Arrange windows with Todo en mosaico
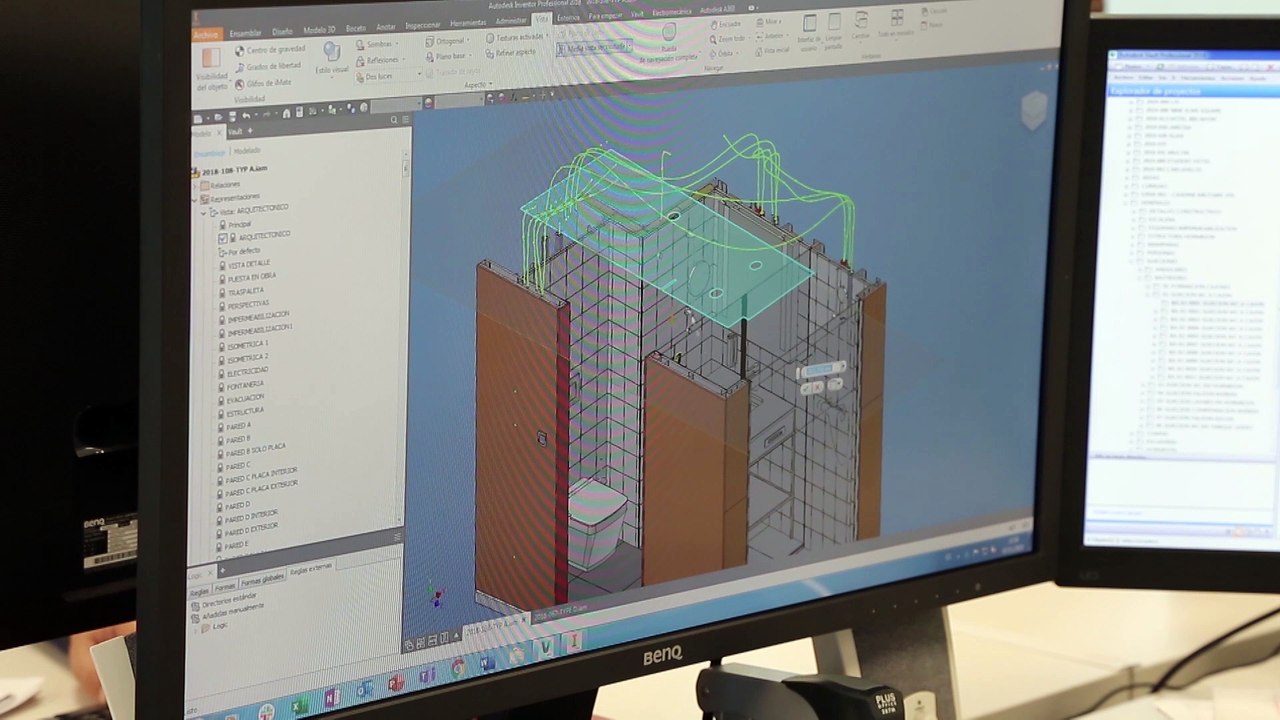 896,24
